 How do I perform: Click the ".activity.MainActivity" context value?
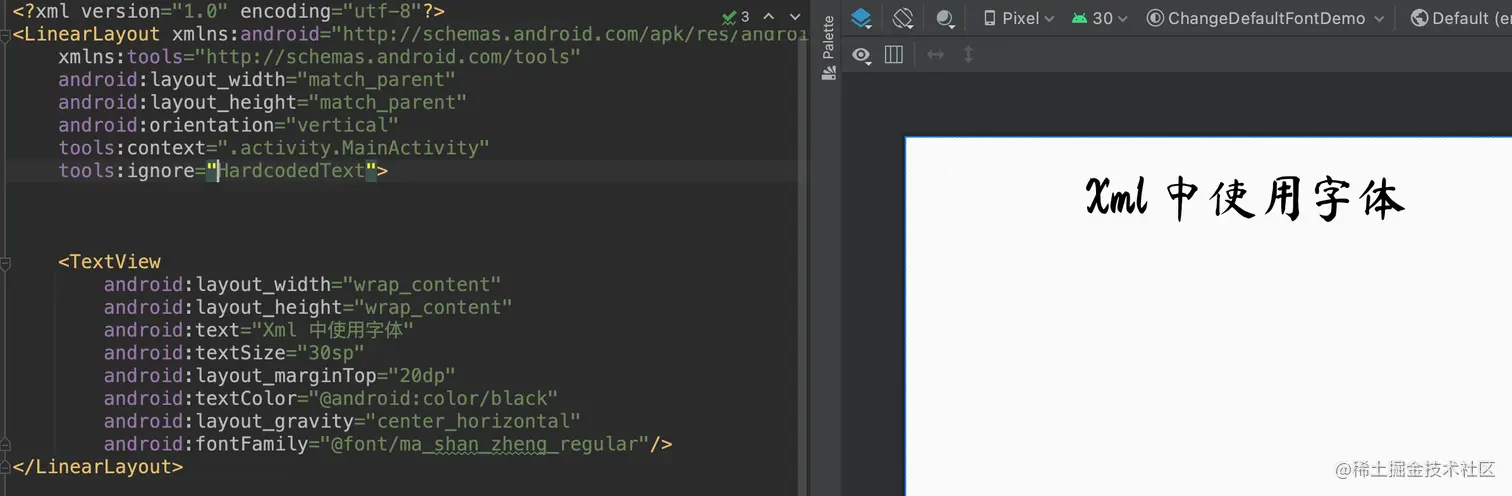(352, 148)
